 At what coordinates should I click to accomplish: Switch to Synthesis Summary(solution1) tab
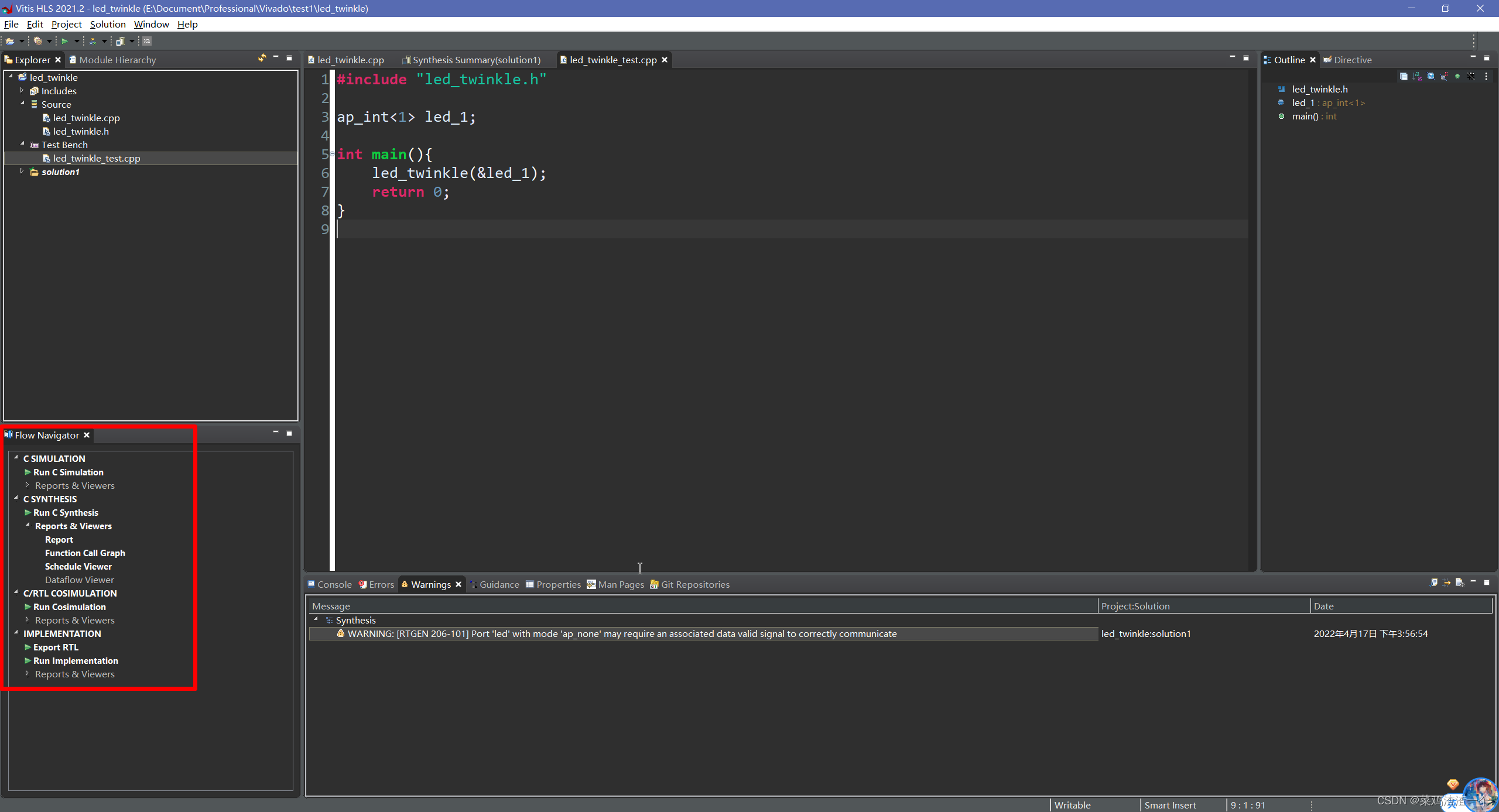(475, 60)
